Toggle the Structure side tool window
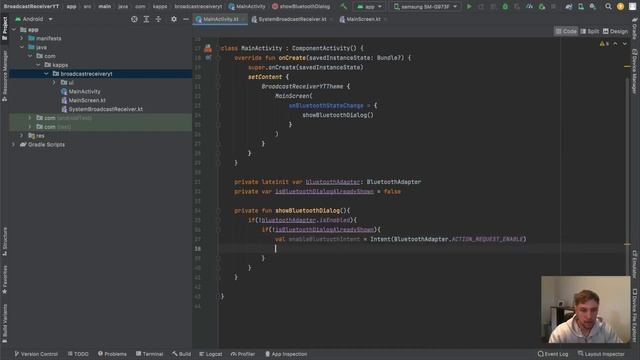The height and width of the screenshot is (360, 640). coord(5,242)
